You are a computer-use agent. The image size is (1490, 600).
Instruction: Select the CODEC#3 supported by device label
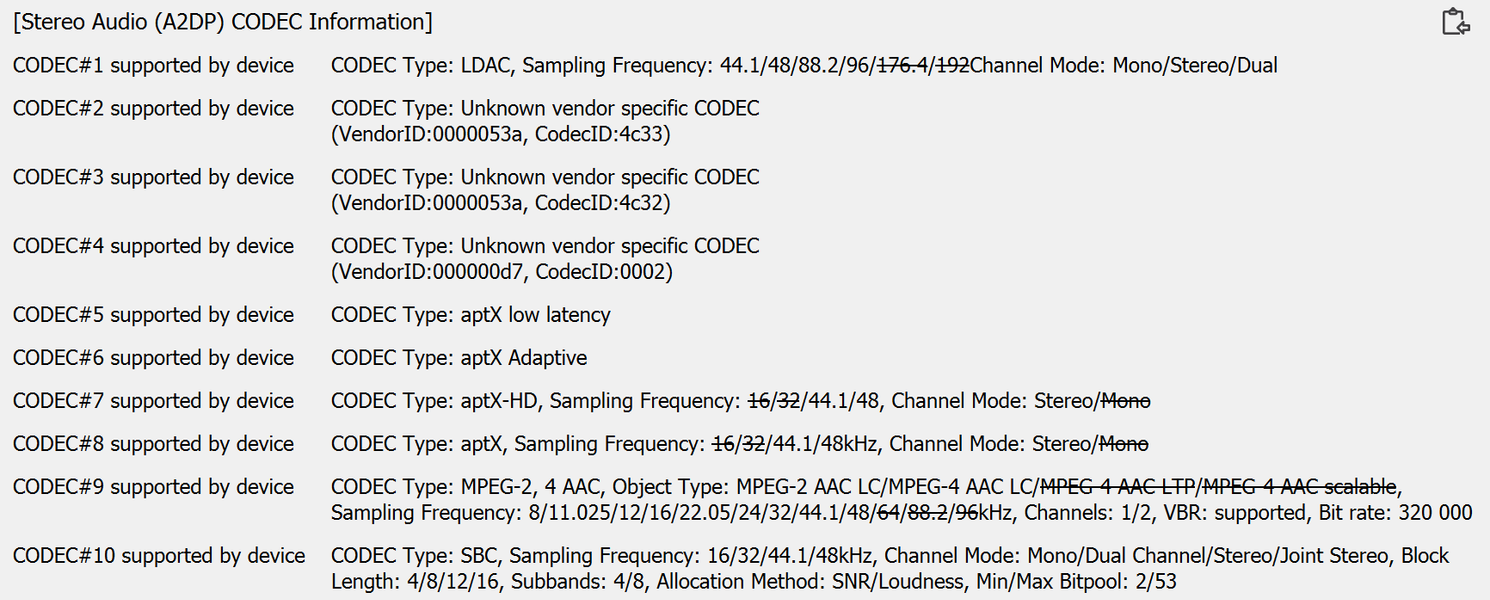pos(153,178)
